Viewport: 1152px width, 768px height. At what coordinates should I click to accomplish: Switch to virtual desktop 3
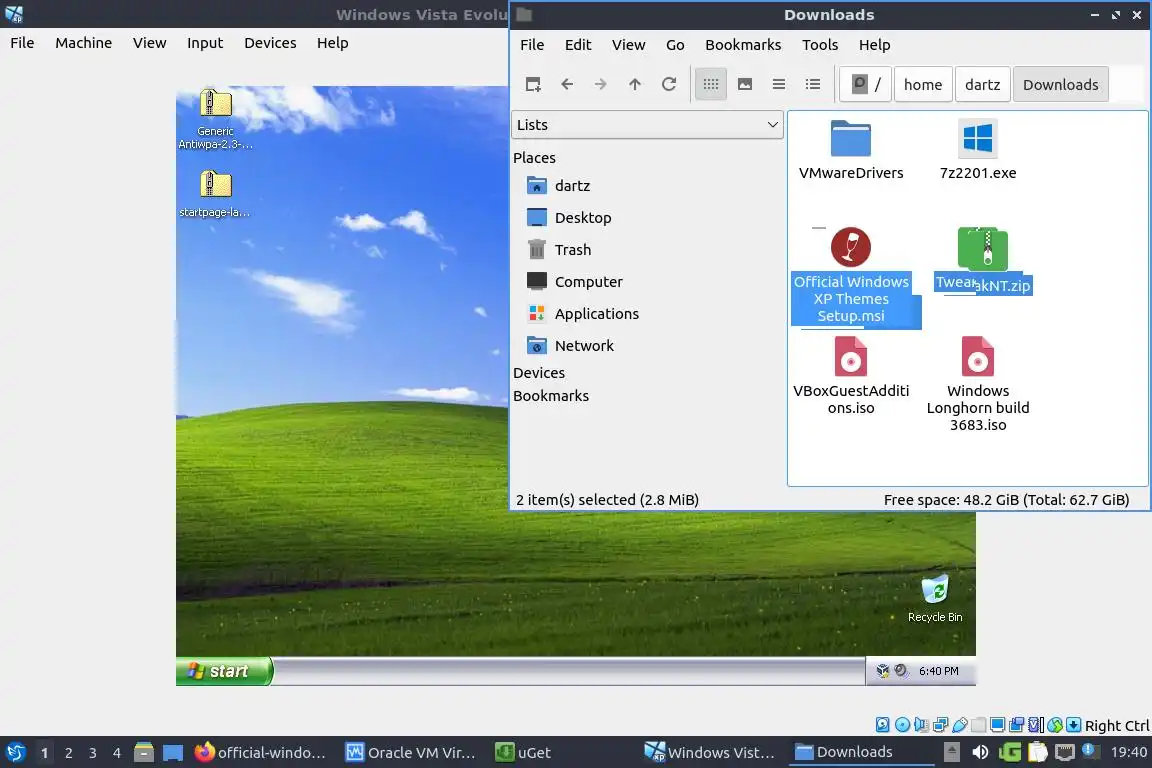[x=93, y=753]
